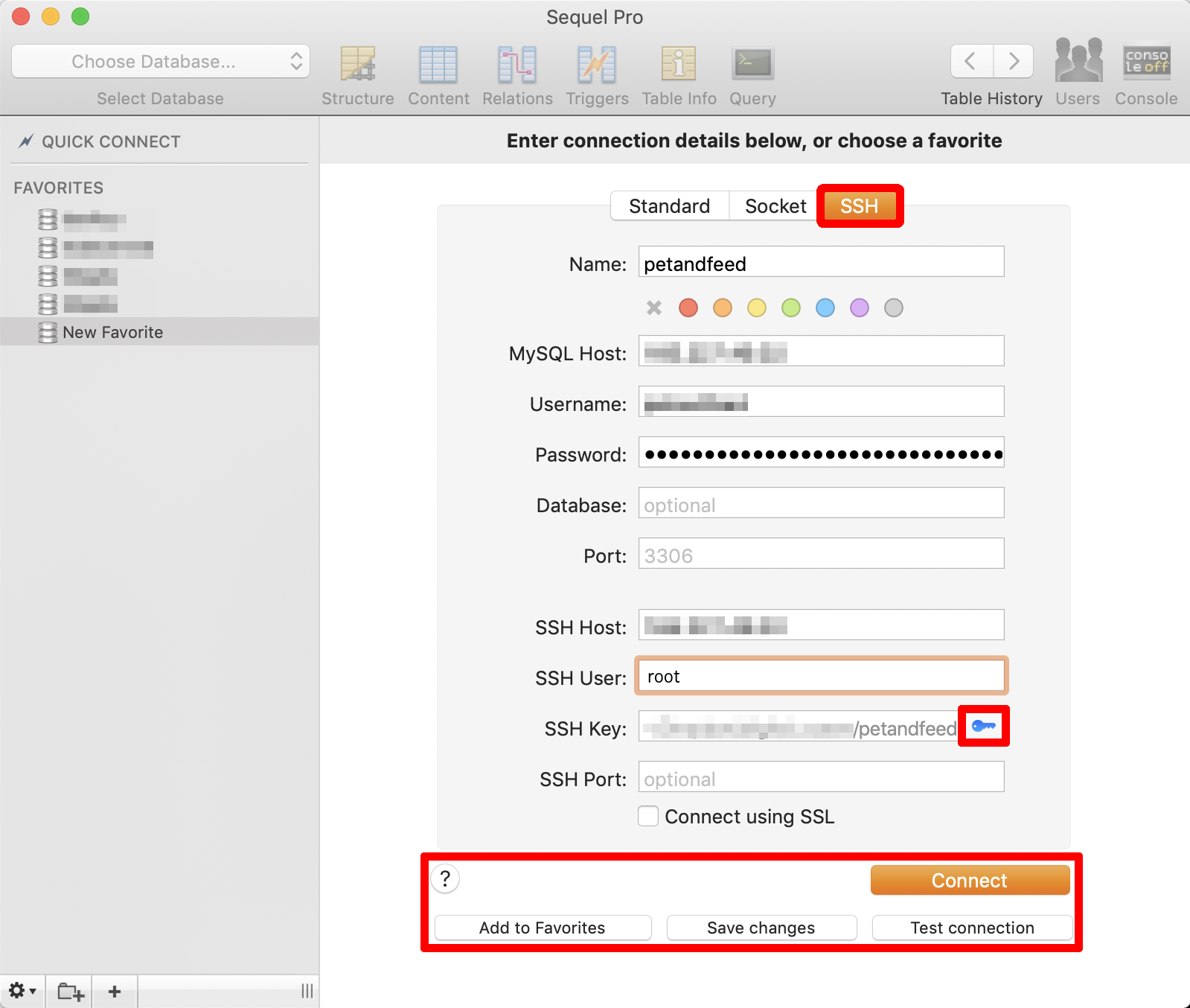1190x1008 pixels.
Task: Pick the gray favorite color
Action: pyautogui.click(x=894, y=307)
